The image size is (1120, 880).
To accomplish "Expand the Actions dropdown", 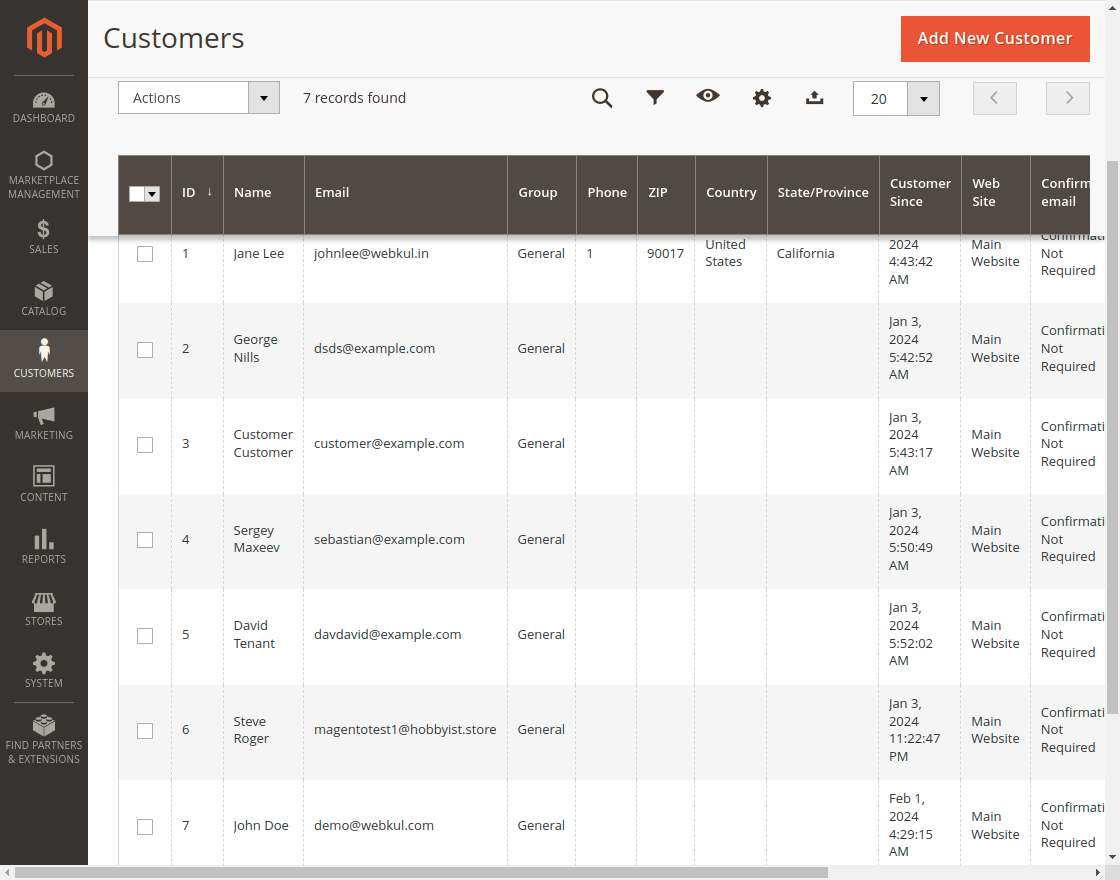I will point(198,98).
